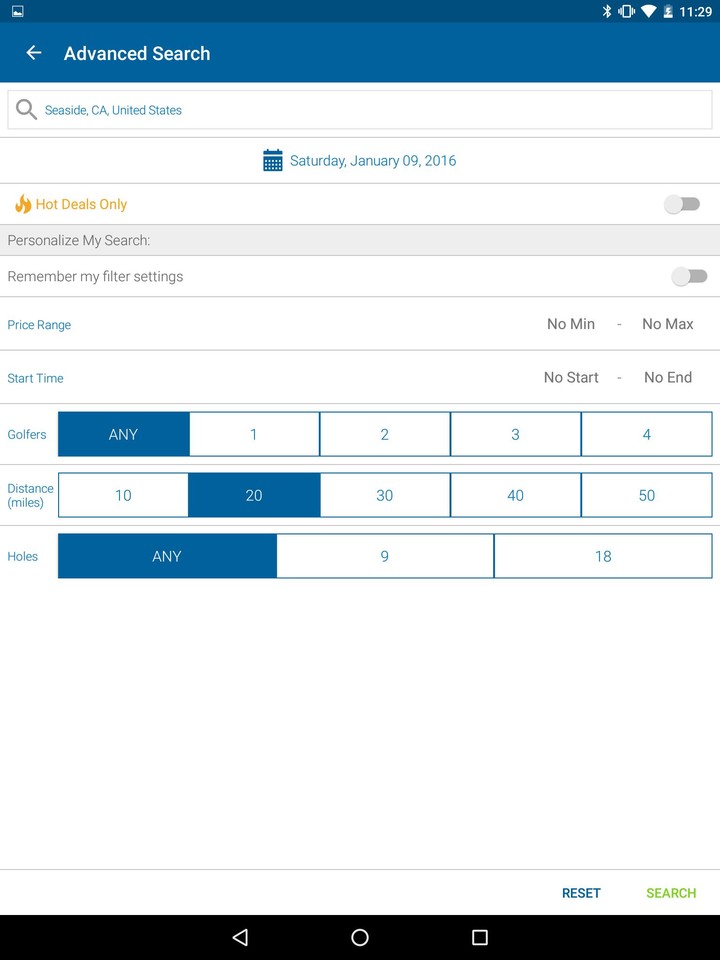The image size is (720, 960).
Task: Select 18 holes segment
Action: (x=603, y=556)
